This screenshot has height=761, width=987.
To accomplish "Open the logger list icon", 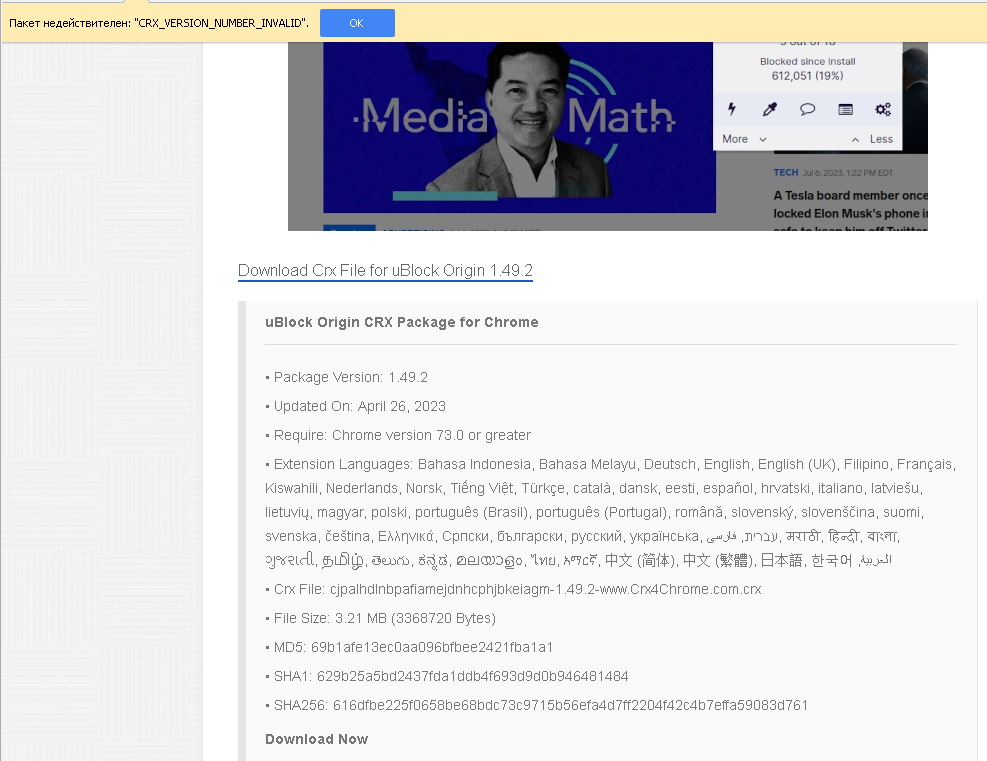I will coord(845,110).
